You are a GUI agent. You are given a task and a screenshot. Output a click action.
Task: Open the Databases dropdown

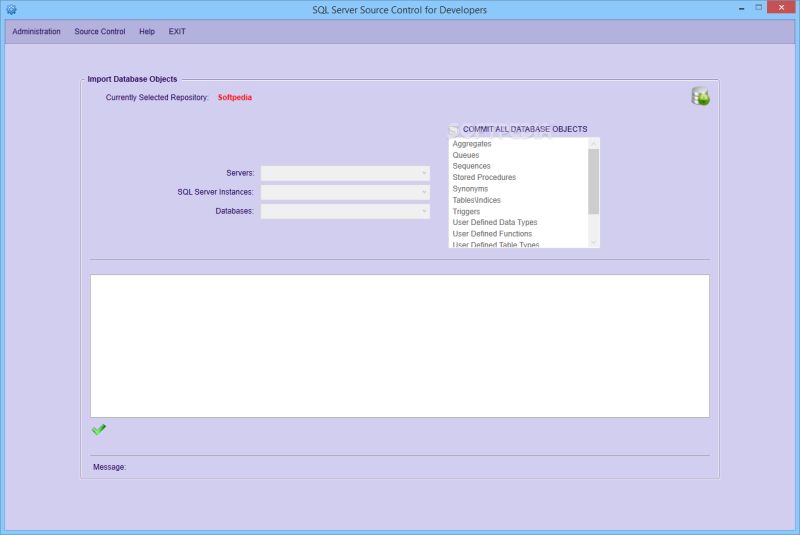pyautogui.click(x=345, y=211)
